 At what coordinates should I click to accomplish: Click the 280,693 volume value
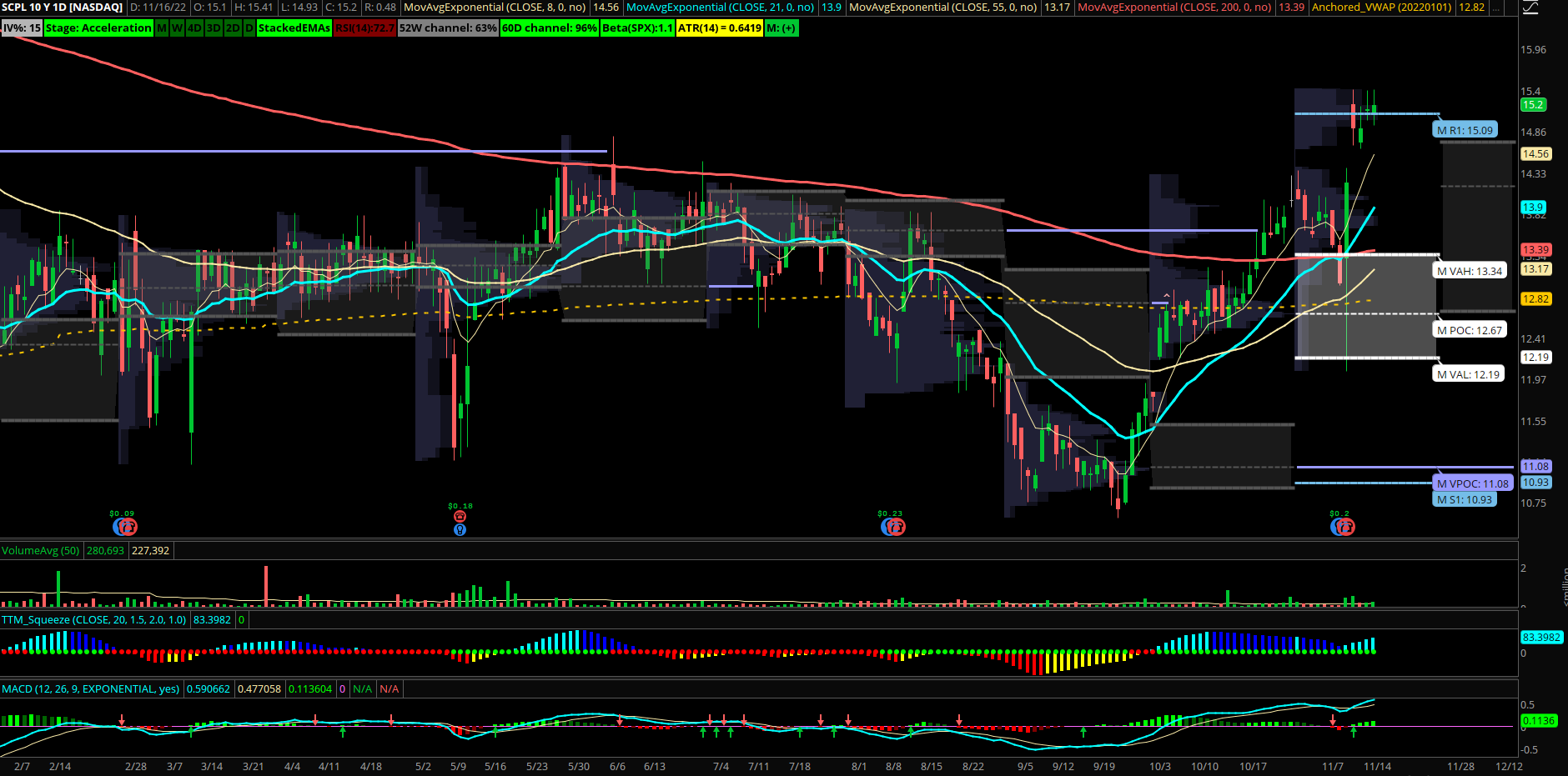tap(105, 550)
